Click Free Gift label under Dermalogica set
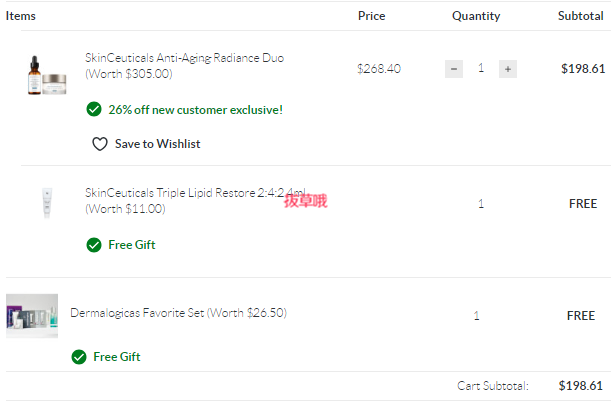 point(117,357)
